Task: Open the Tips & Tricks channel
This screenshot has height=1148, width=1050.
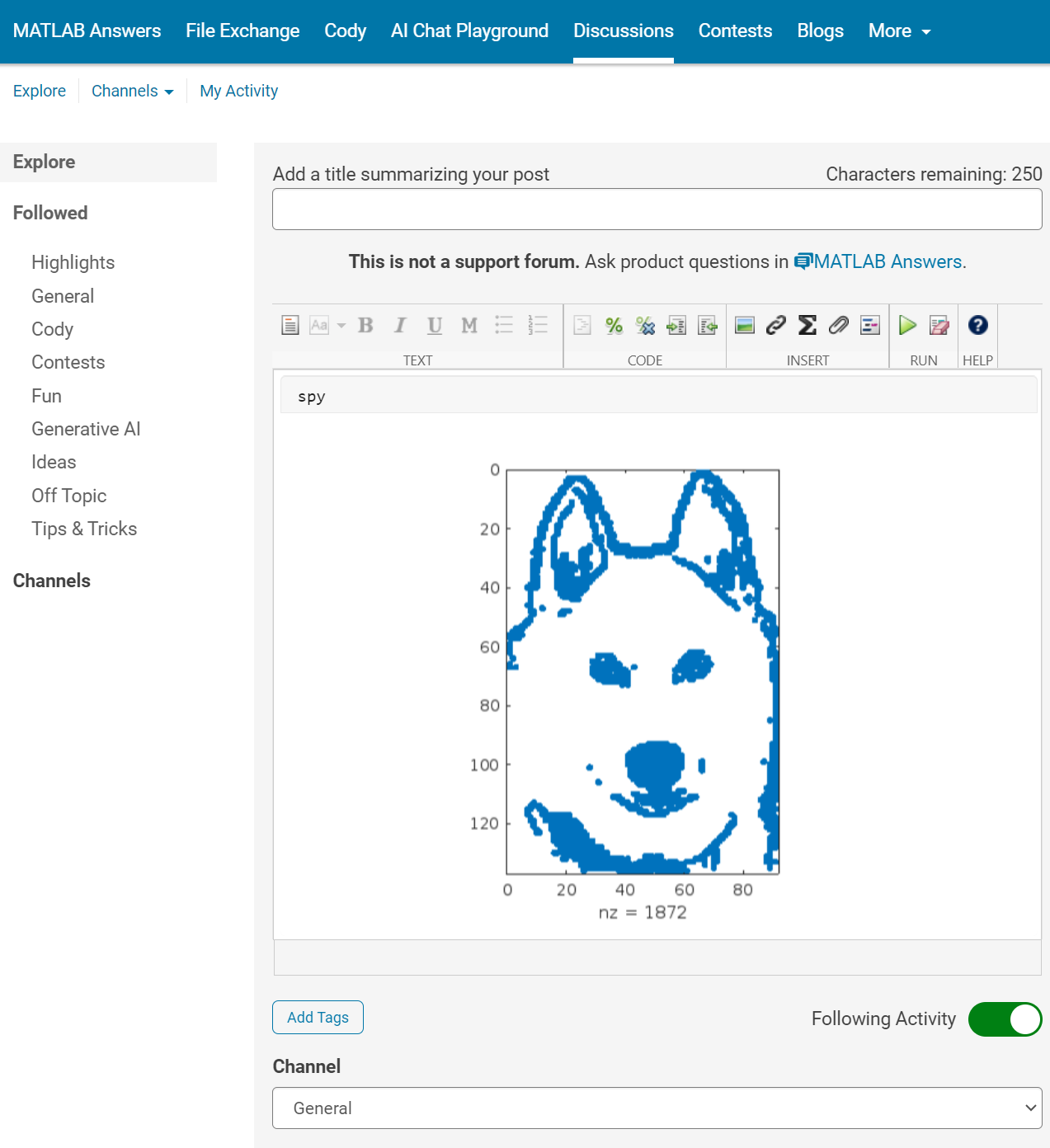Action: point(84,529)
